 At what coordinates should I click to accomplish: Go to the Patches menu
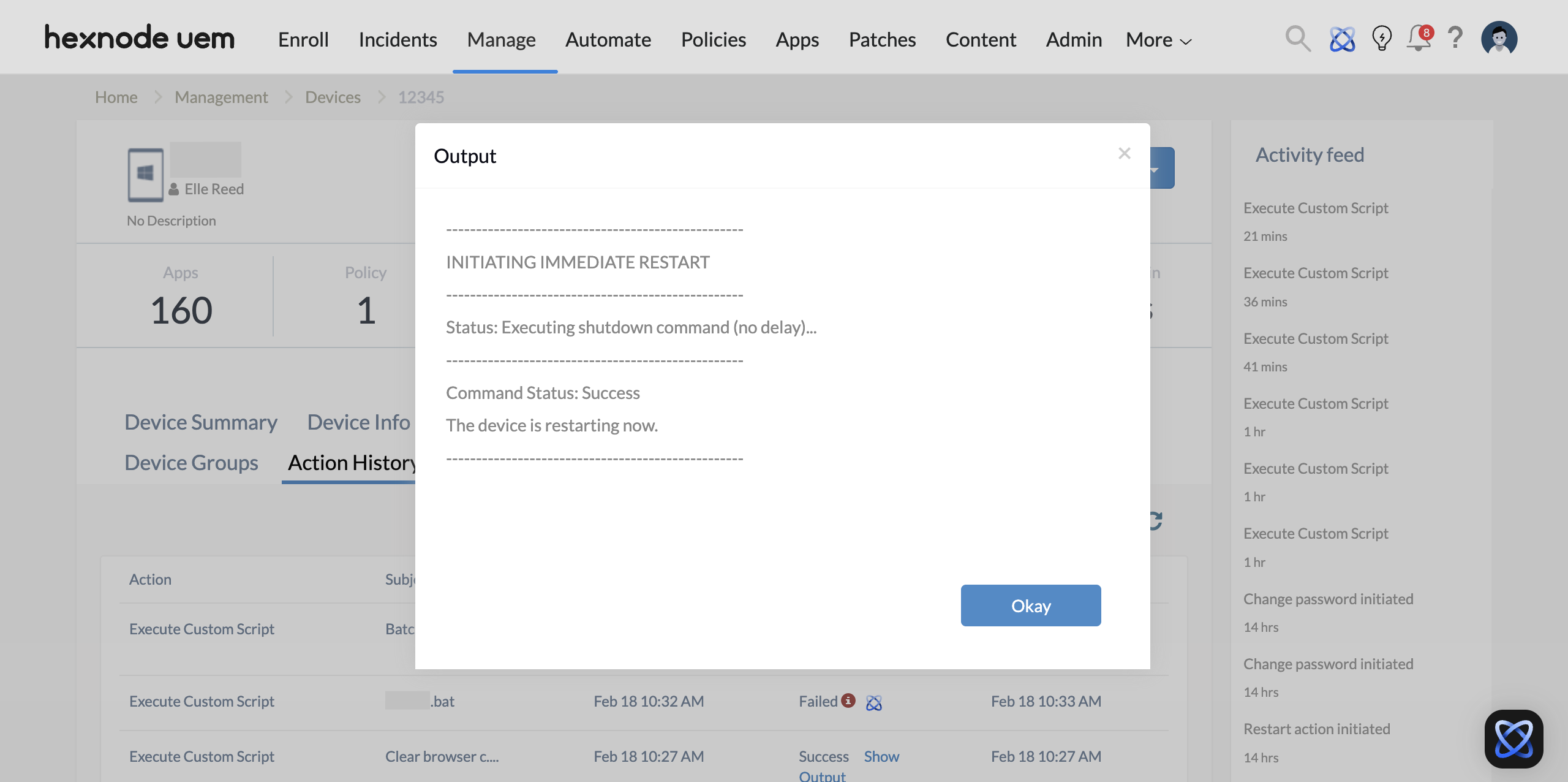[882, 40]
